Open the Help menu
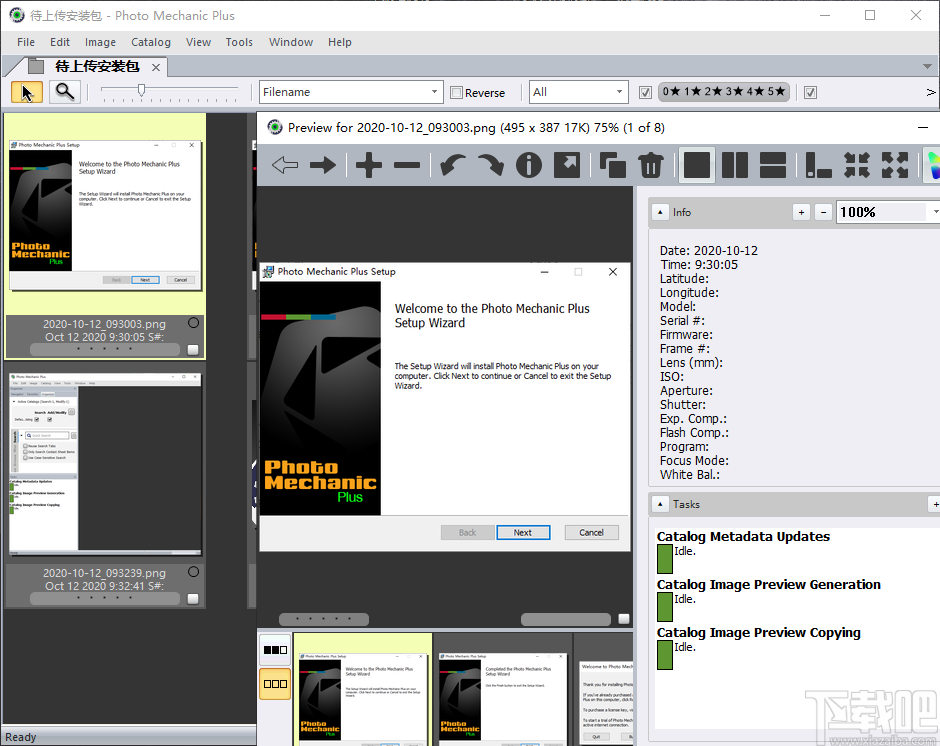The width and height of the screenshot is (940, 746). tap(339, 42)
